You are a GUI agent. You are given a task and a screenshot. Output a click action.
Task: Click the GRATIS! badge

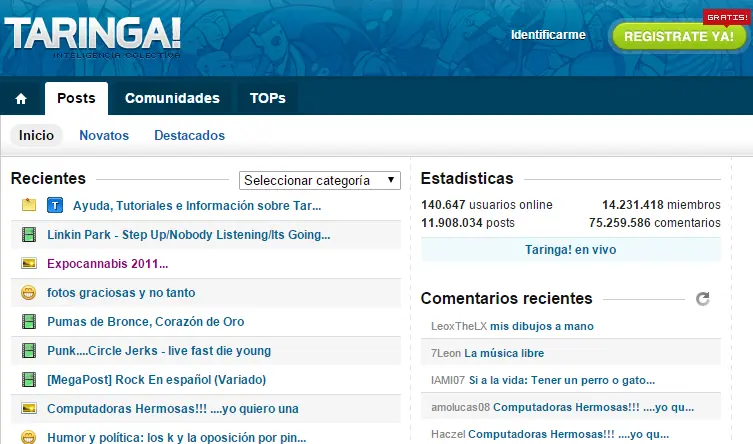tap(727, 17)
